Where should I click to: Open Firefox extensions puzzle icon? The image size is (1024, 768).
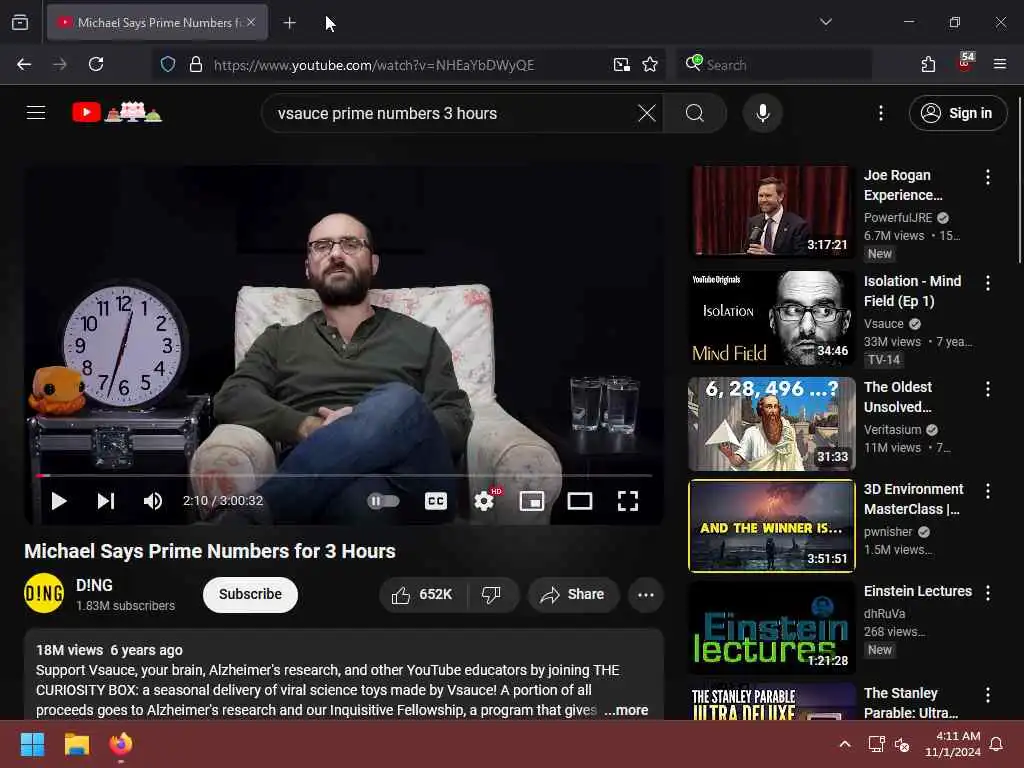pos(928,64)
